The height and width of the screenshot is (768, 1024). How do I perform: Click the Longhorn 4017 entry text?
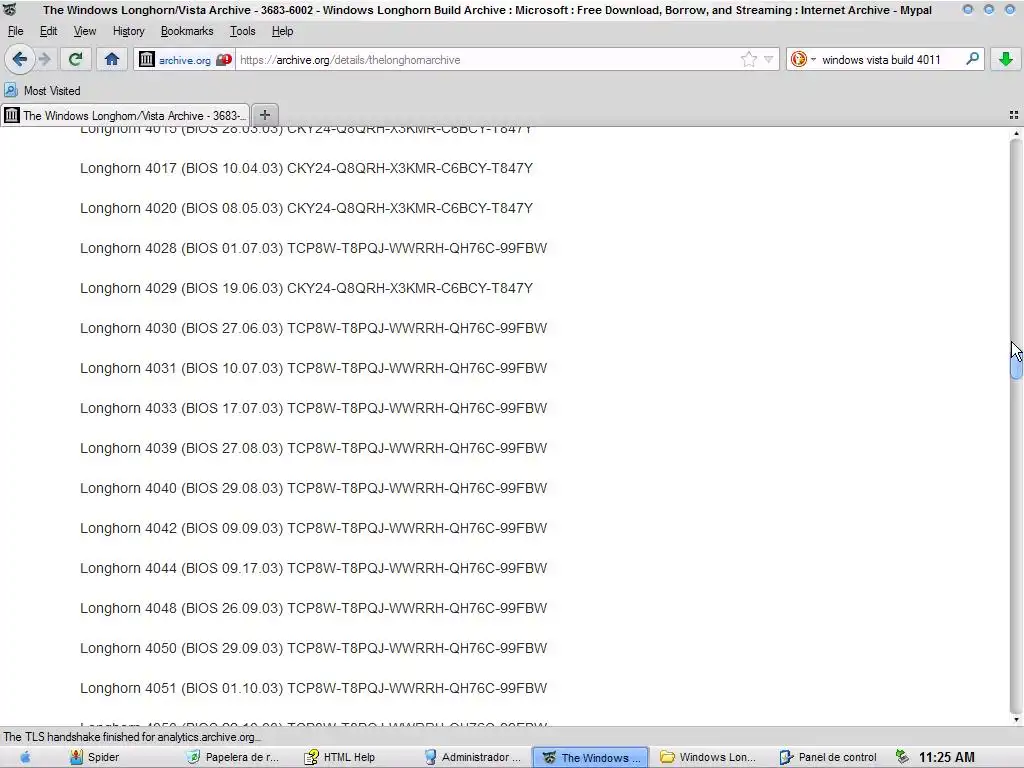(x=306, y=168)
